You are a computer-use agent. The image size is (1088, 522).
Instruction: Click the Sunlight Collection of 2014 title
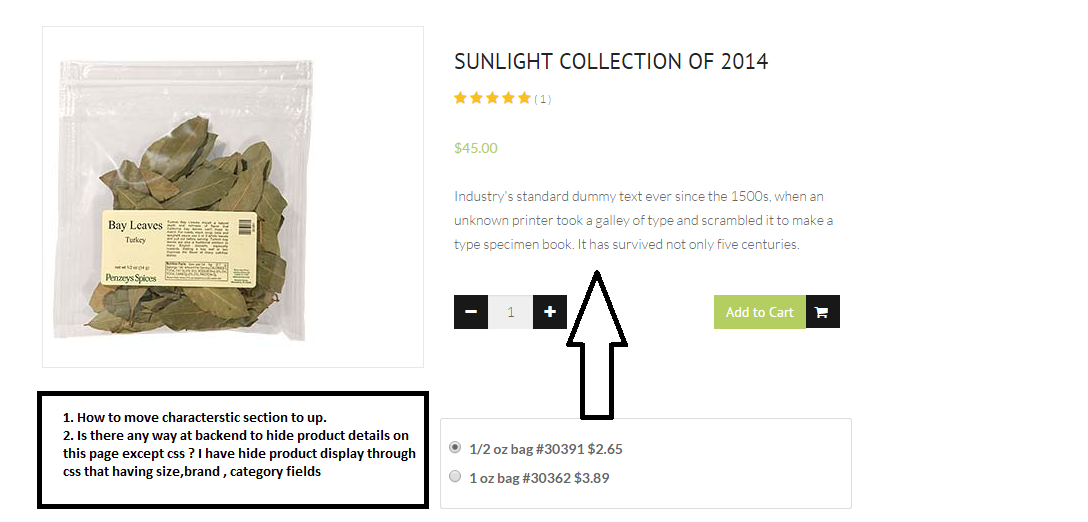pyautogui.click(x=611, y=62)
